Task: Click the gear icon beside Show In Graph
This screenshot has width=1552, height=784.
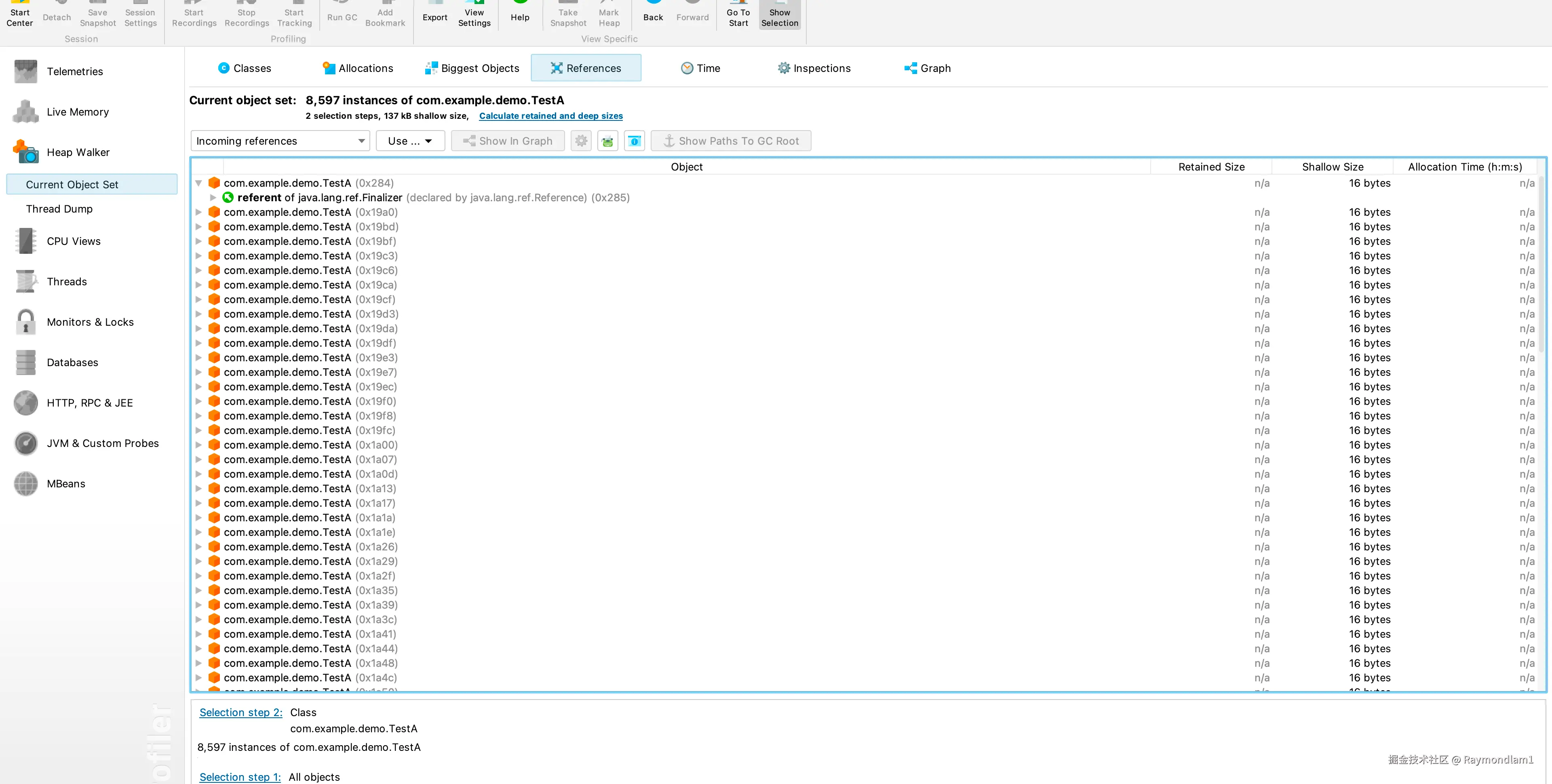Action: tap(581, 141)
